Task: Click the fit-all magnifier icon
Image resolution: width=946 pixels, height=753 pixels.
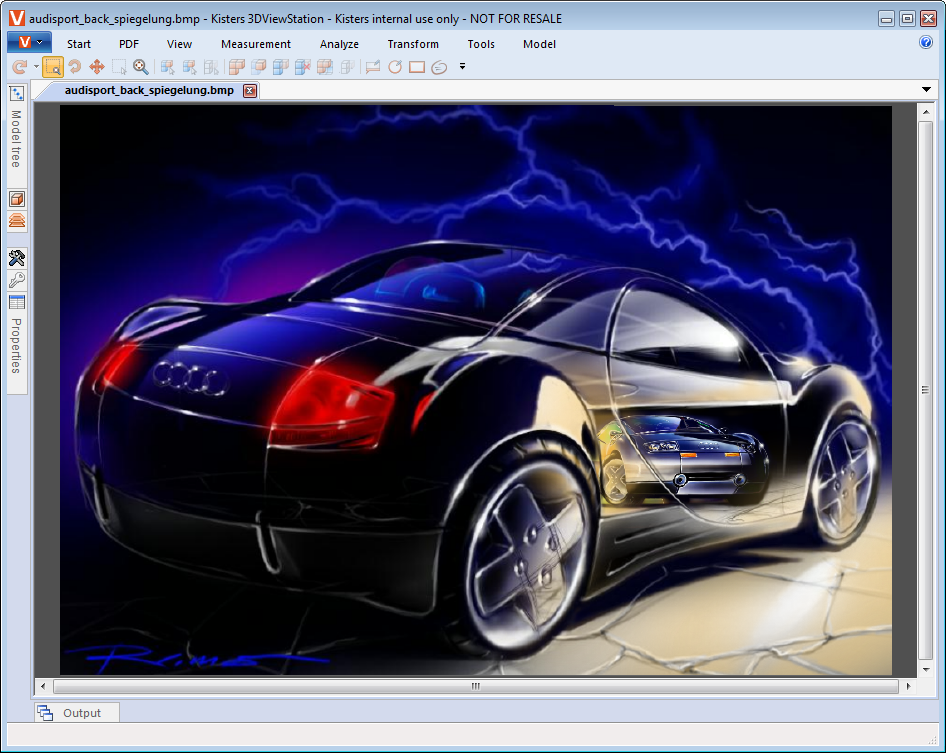Action: pyautogui.click(x=141, y=66)
